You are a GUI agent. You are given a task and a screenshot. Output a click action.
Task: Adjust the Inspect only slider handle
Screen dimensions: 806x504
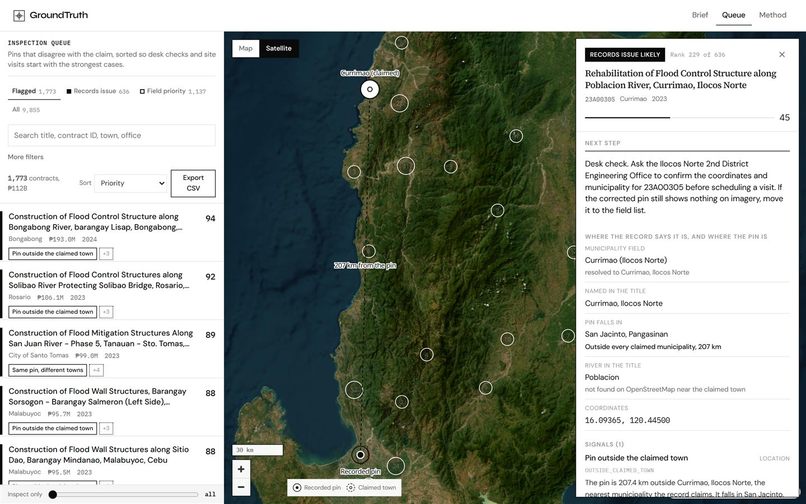52,494
